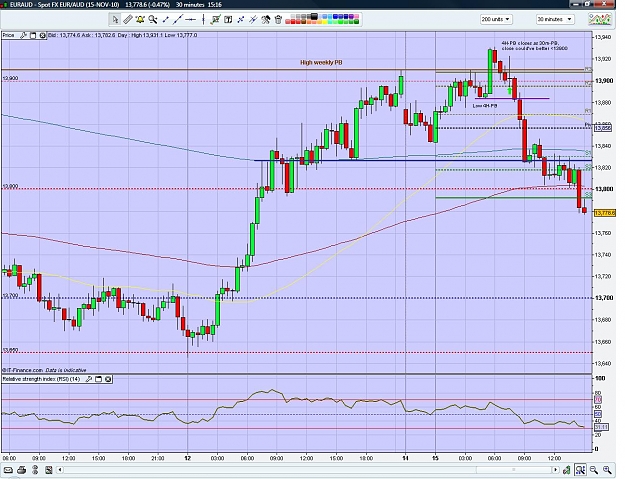Click the green up arrow chart marker
Screen dimensions: 625x479
click(509, 91)
